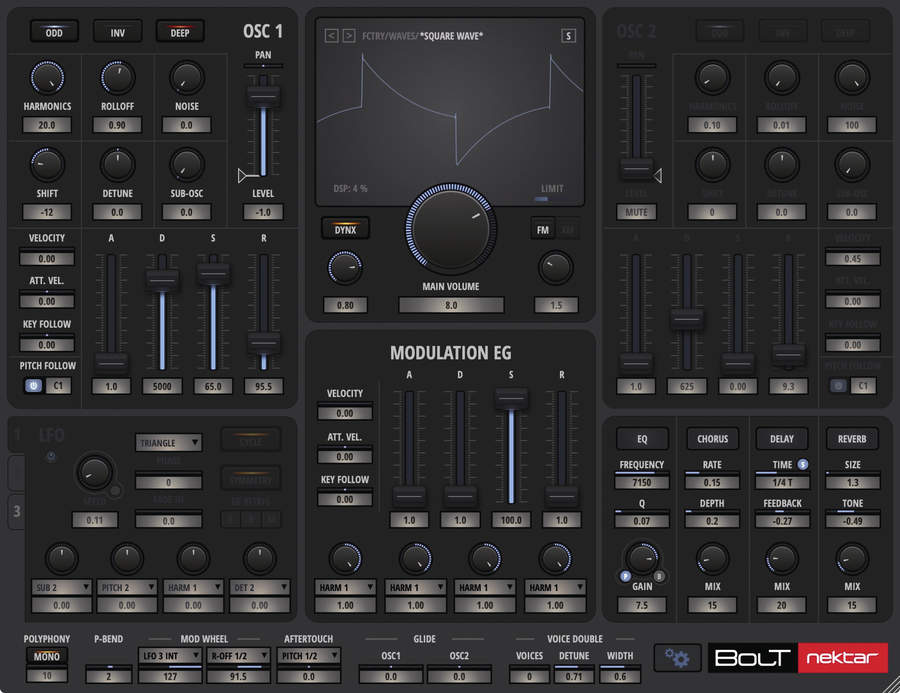Open the R-OFF 1/2 mod wheel dropdown
Image resolution: width=900 pixels, height=693 pixels.
[238, 656]
